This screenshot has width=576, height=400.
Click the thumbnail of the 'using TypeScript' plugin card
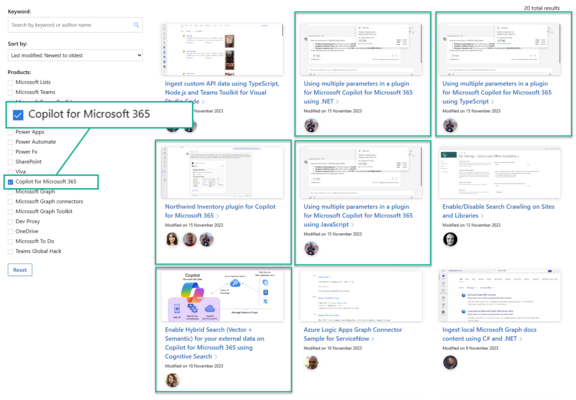(500, 50)
